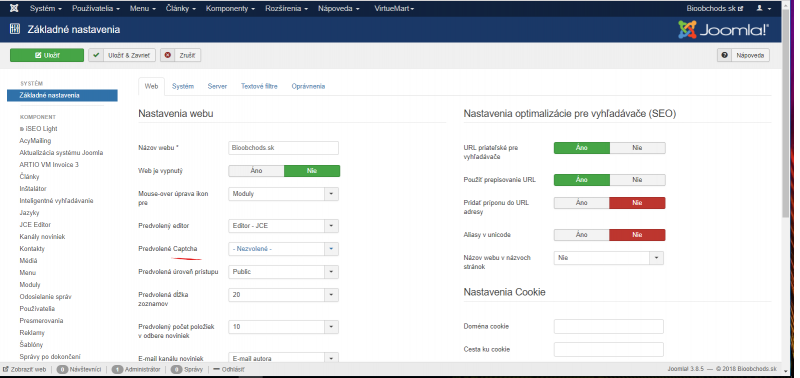800x378 pixels.
Task: Open the Predvolený počet položiek dropdown
Action: click(284, 326)
